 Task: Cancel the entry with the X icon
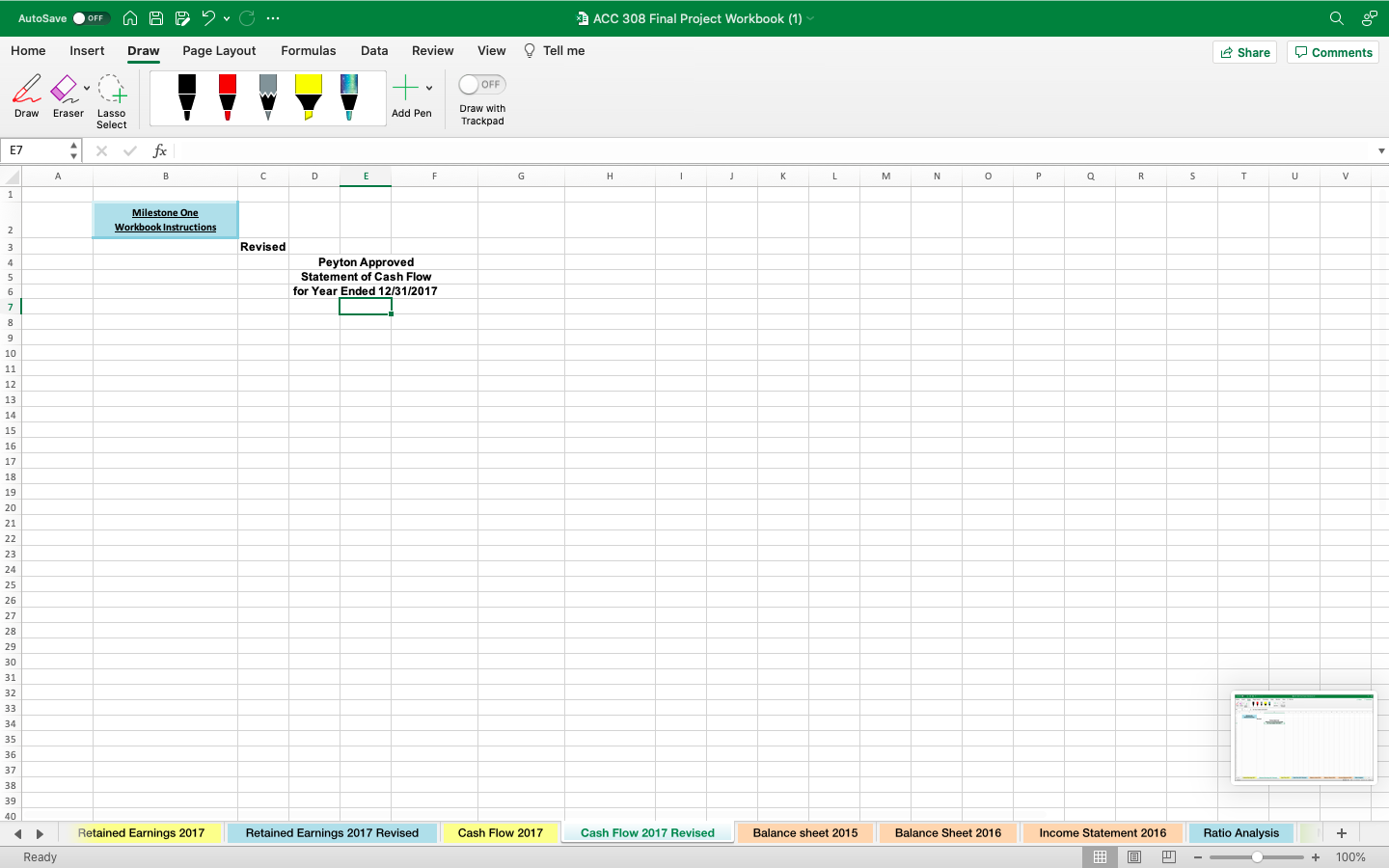pyautogui.click(x=101, y=150)
